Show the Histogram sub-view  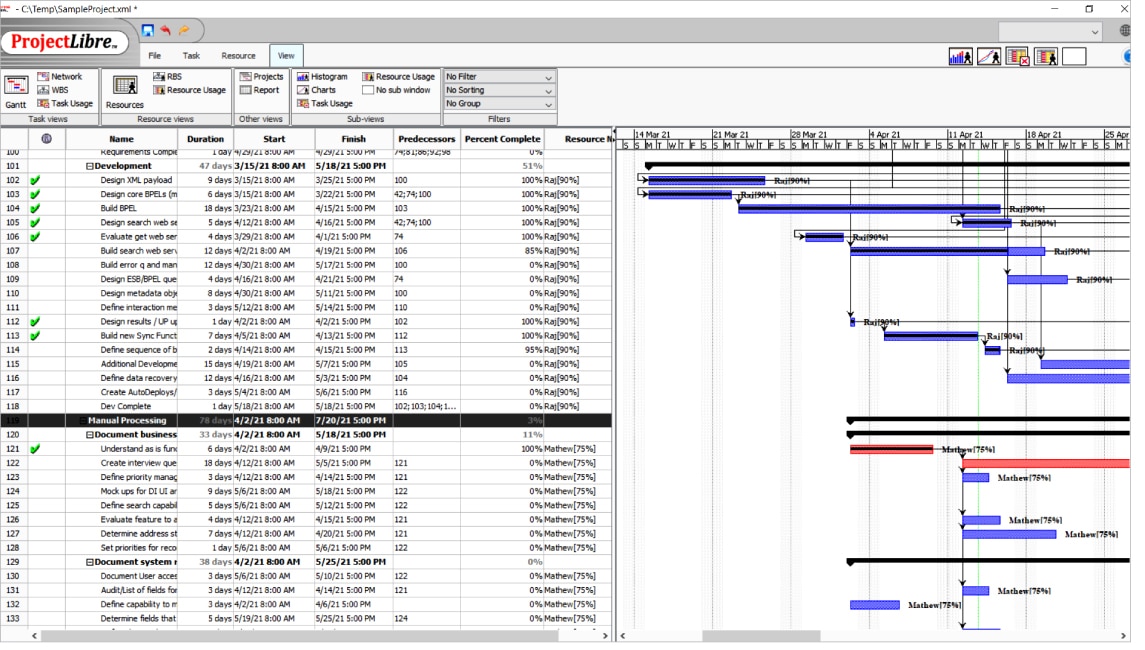[322, 77]
